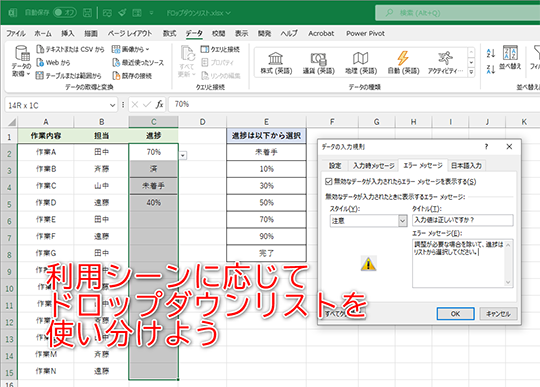Click the error message text area

(x=458, y=263)
